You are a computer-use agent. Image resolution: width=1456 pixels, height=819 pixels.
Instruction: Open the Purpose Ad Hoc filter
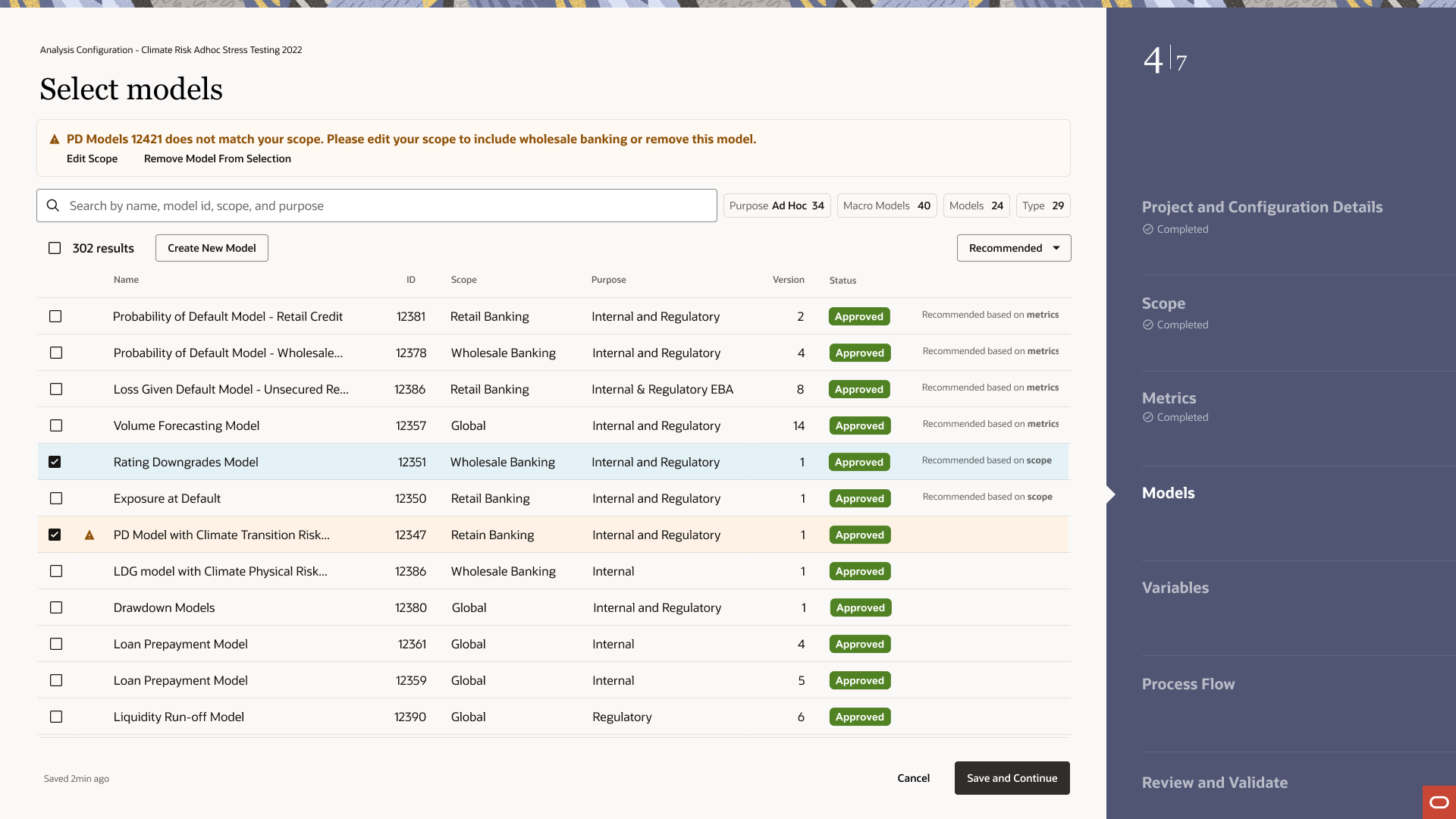click(777, 206)
